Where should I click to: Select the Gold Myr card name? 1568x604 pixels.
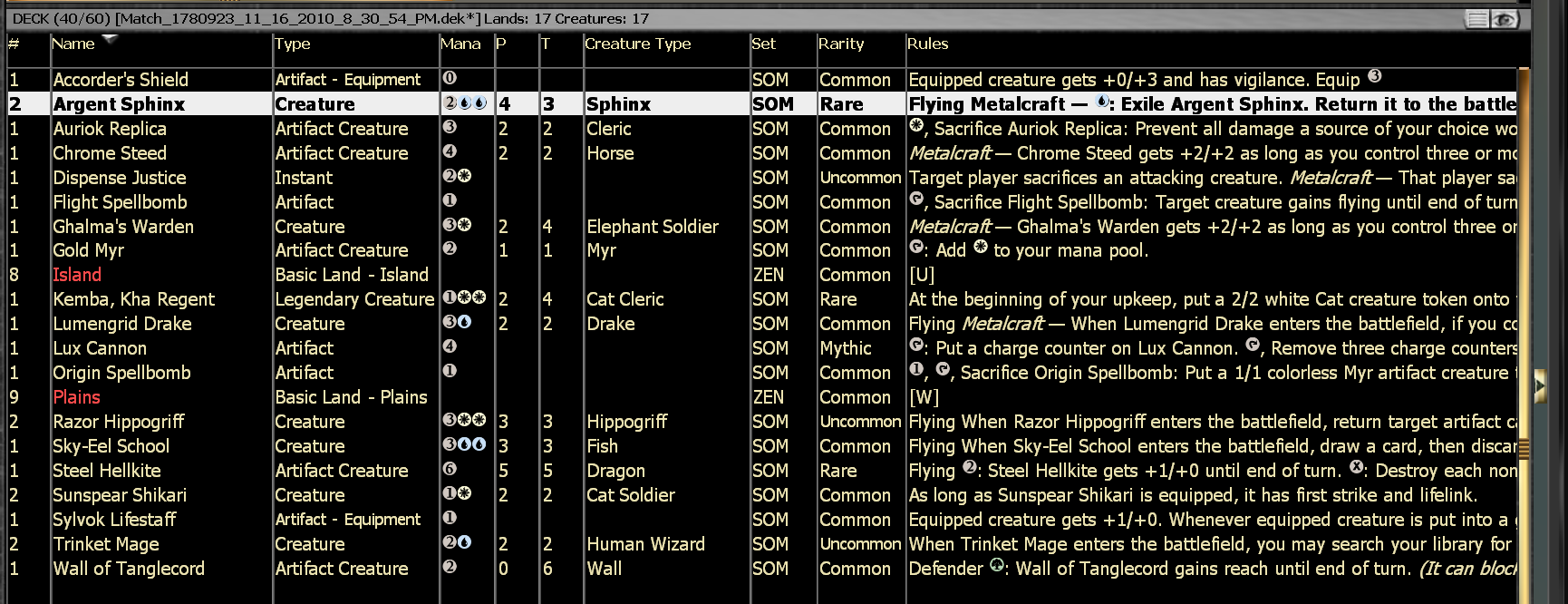[x=89, y=250]
